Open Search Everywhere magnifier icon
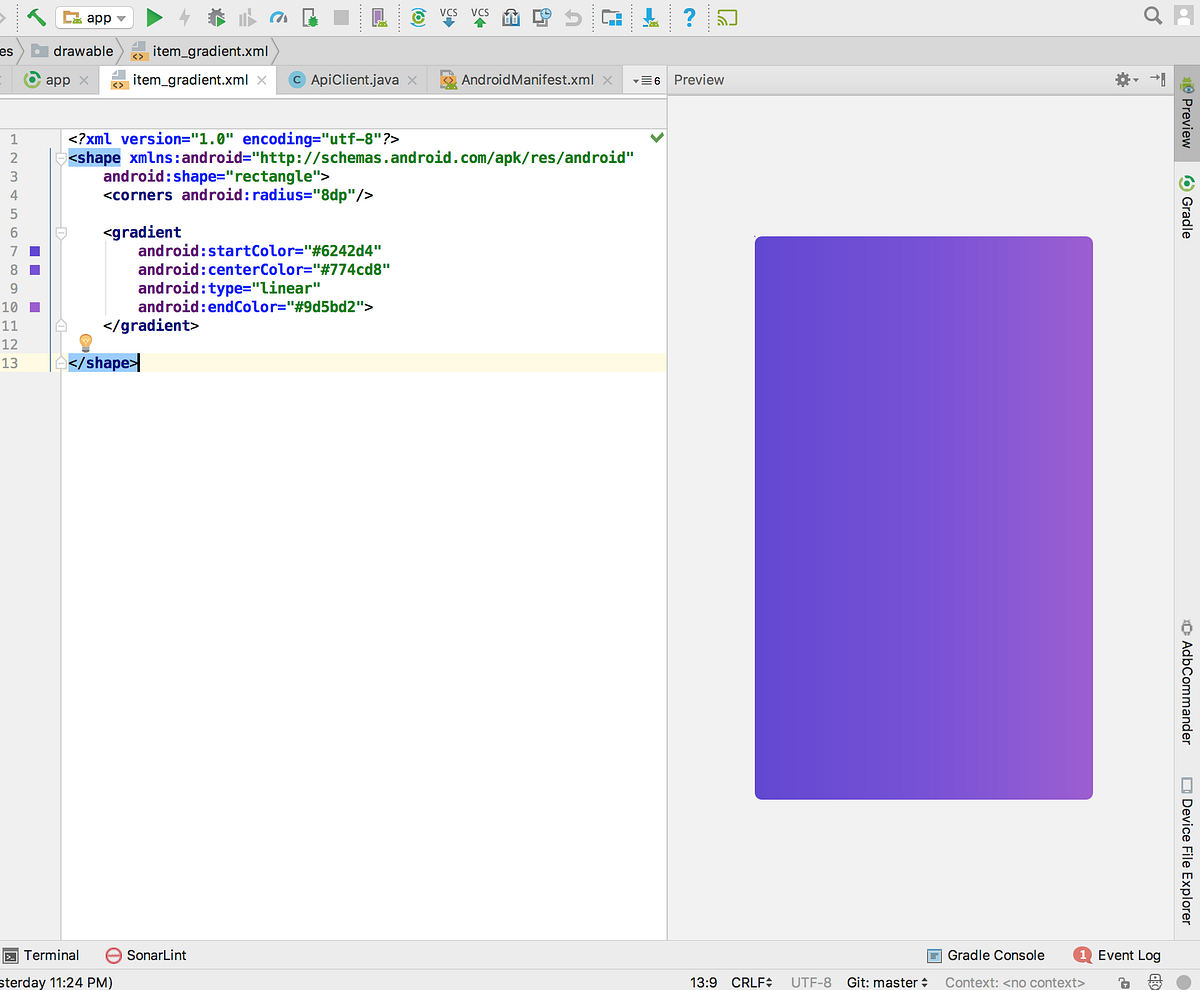1200x990 pixels. pyautogui.click(x=1152, y=16)
